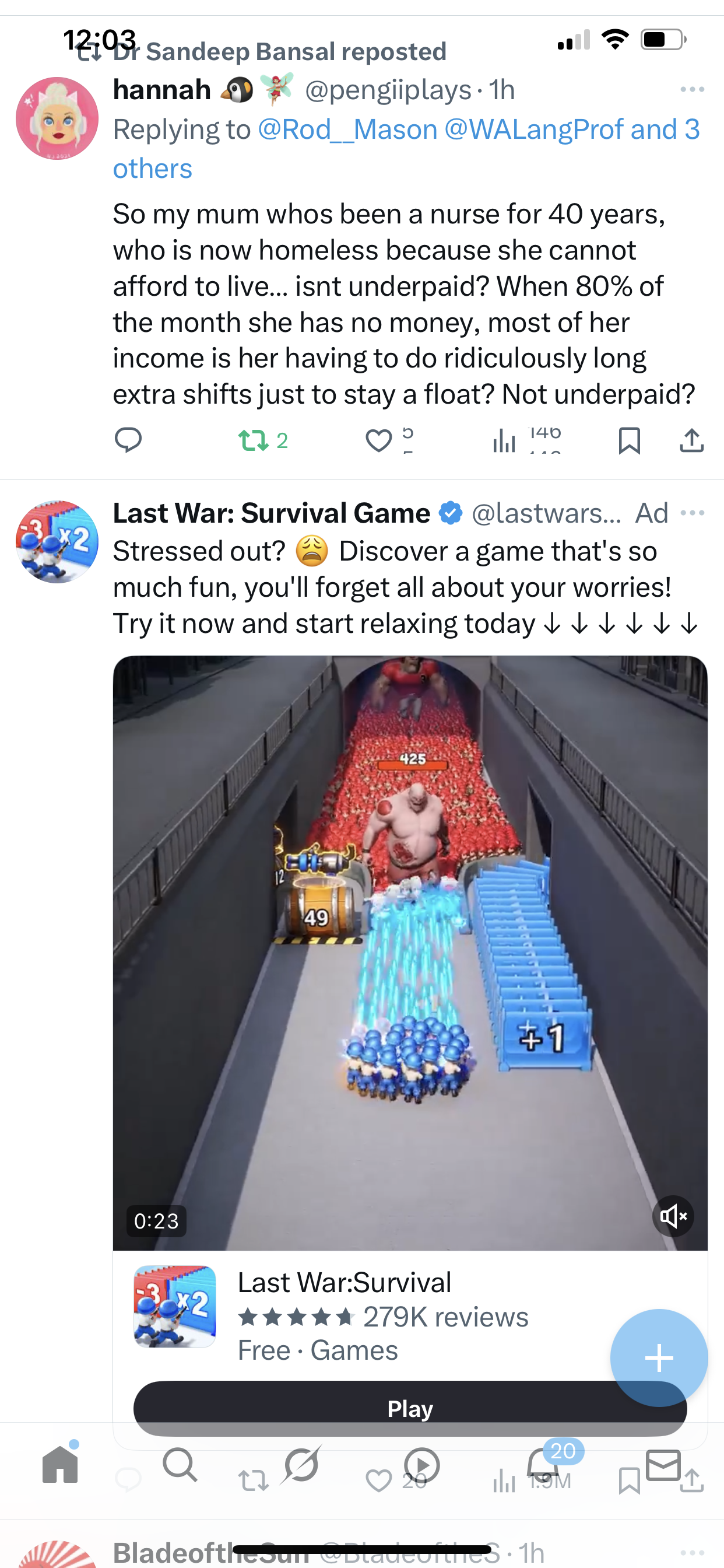Reply to hannah's tweet via comment icon
This screenshot has width=724, height=1568.
tap(128, 439)
